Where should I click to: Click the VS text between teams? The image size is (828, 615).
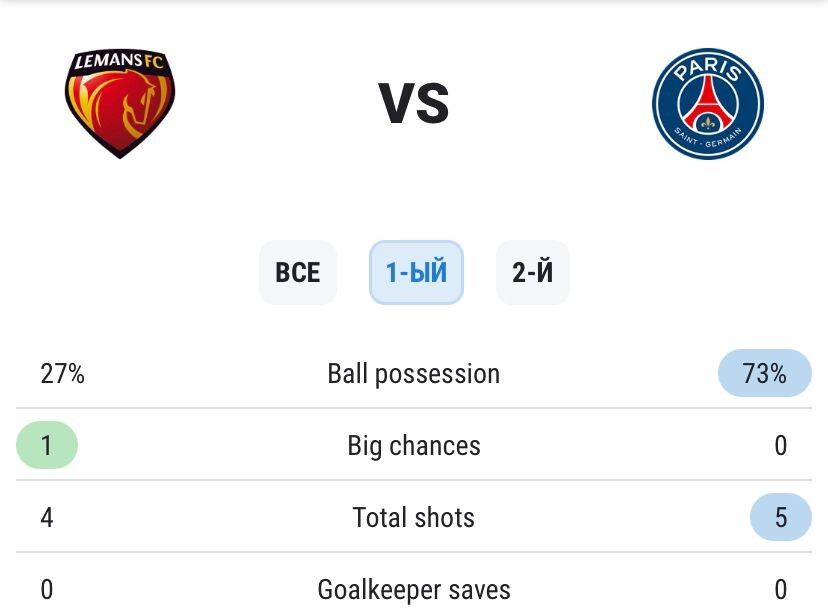click(x=414, y=103)
